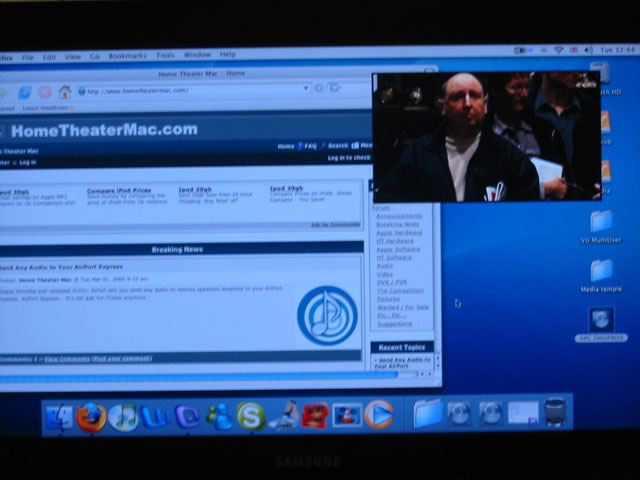Open the Breaking News forum link
640x480 pixels.
(x=397, y=224)
